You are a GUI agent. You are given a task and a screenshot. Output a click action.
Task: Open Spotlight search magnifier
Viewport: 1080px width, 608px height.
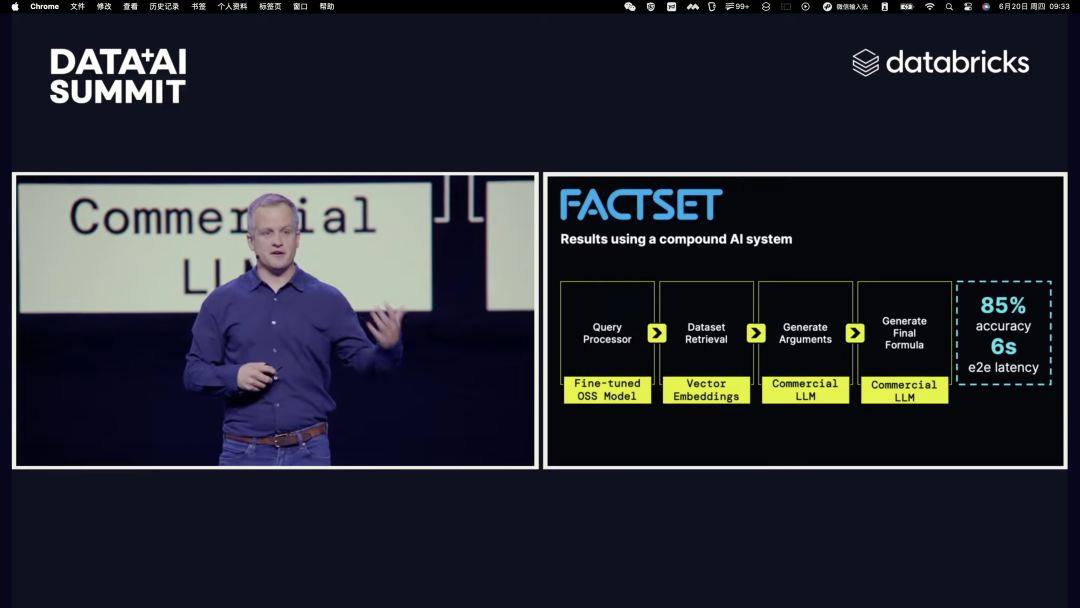(949, 6)
